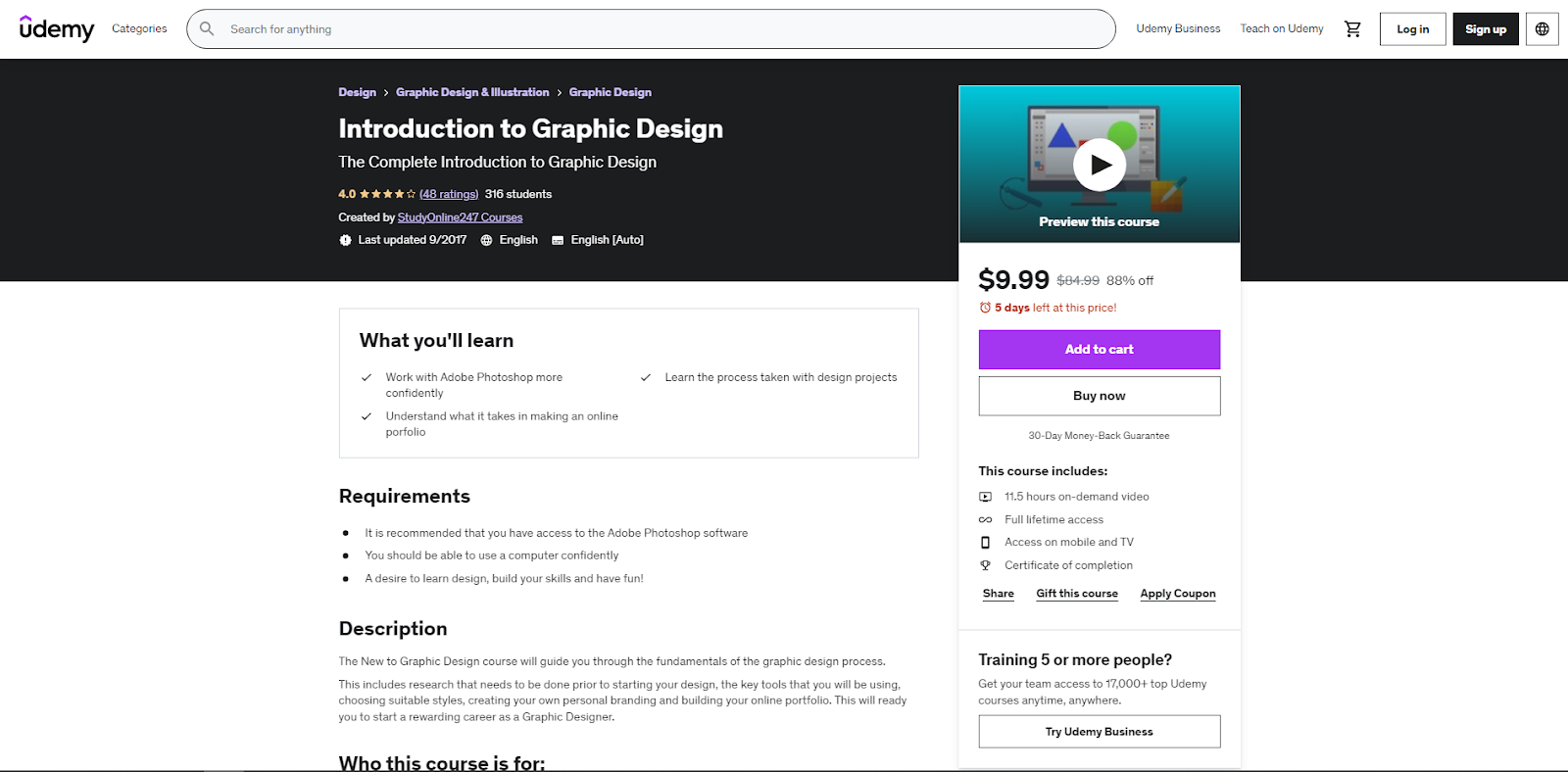Click the struck-through $84.99 price
Image resolution: width=1568 pixels, height=772 pixels.
[1078, 281]
